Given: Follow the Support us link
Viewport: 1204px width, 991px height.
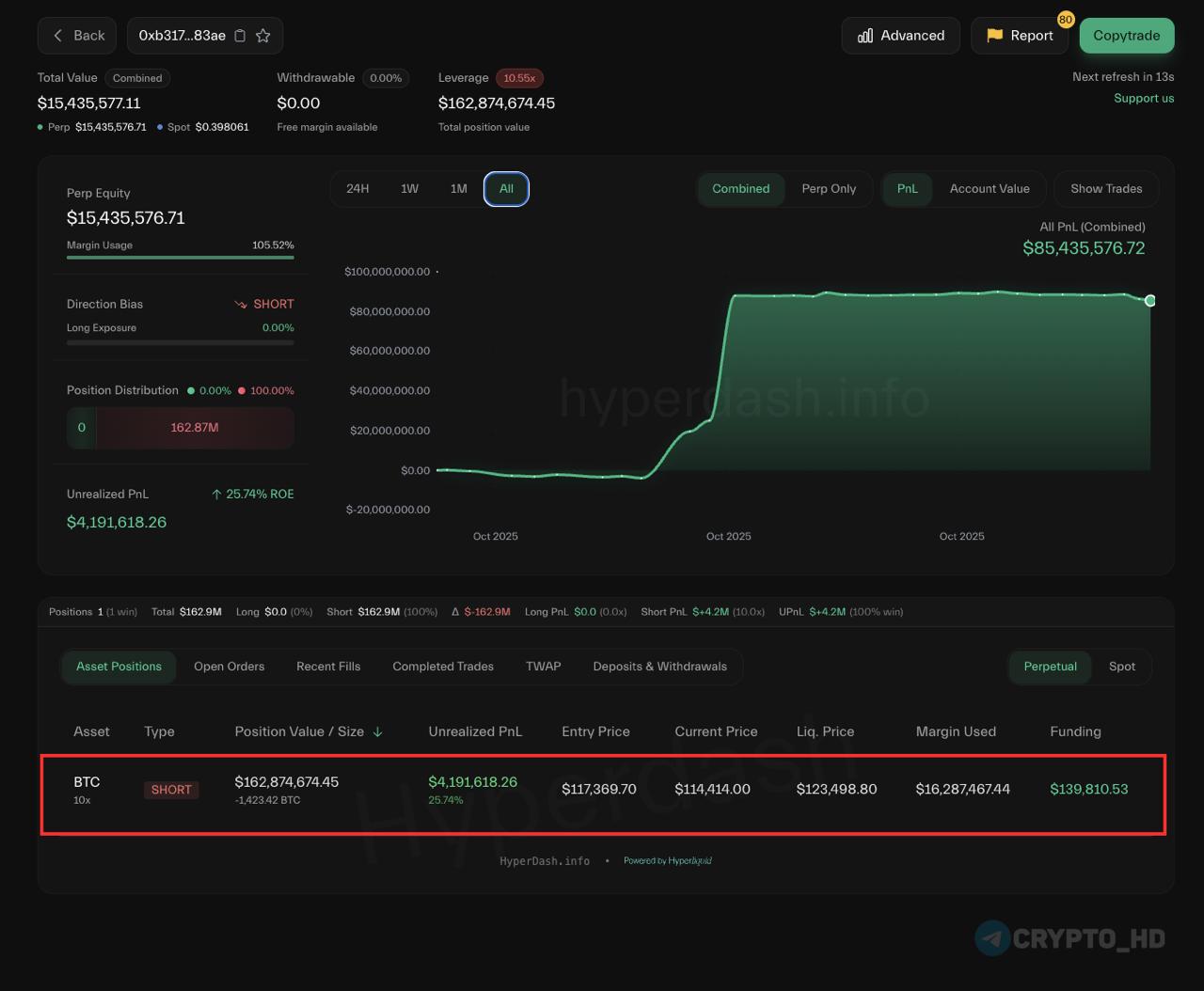Looking at the screenshot, I should click(1143, 99).
